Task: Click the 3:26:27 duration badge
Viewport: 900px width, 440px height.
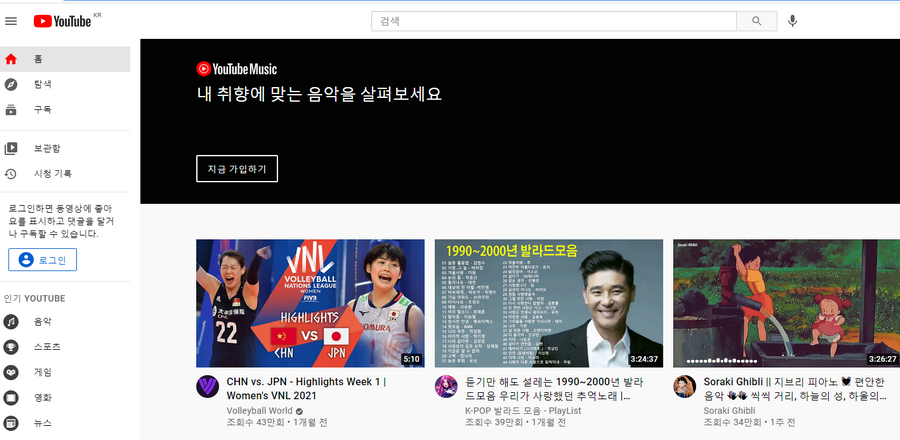Action: click(883, 360)
